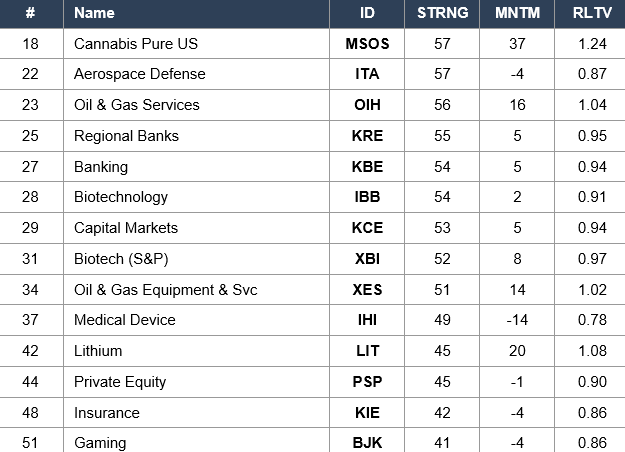Sort by the STRNG column header
This screenshot has width=625, height=452.
pos(442,13)
